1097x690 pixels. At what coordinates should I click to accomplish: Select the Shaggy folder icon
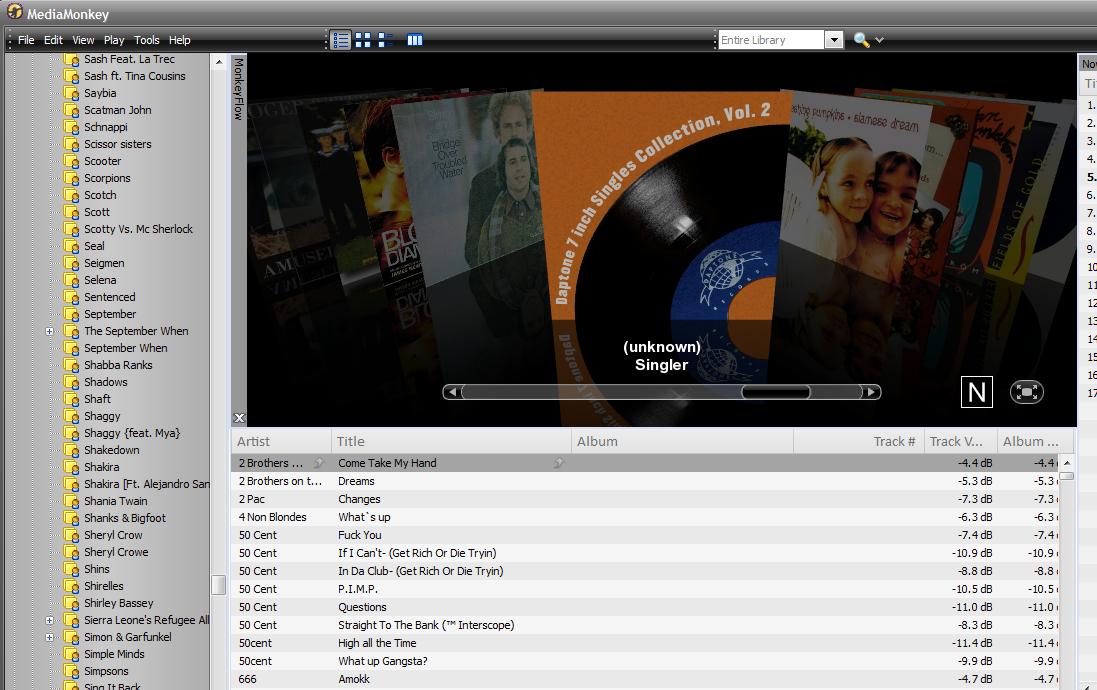[x=71, y=416]
